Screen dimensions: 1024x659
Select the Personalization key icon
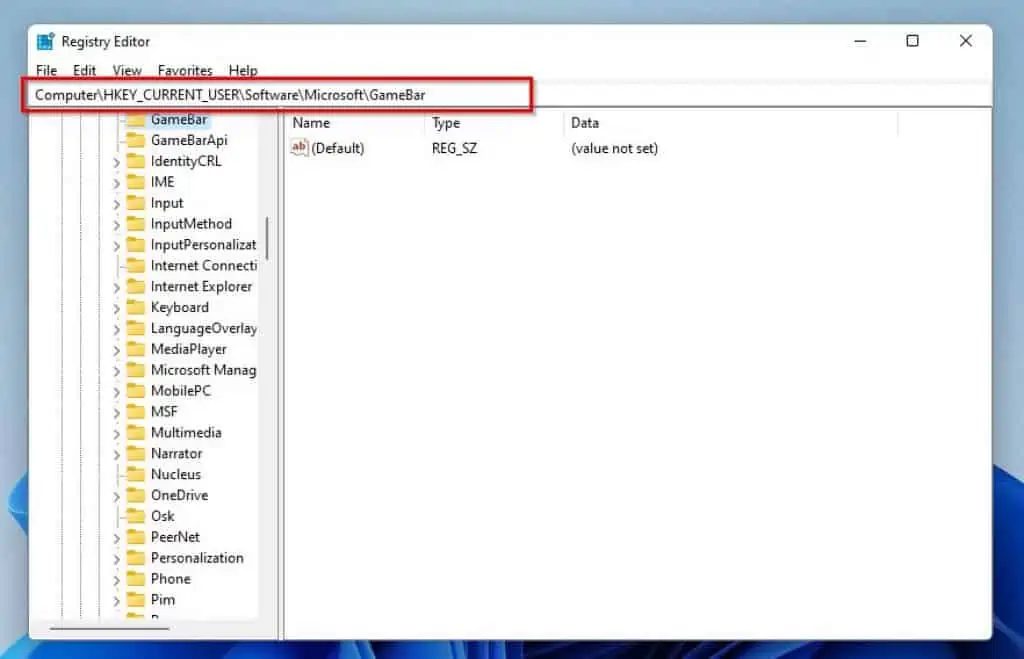click(x=136, y=558)
